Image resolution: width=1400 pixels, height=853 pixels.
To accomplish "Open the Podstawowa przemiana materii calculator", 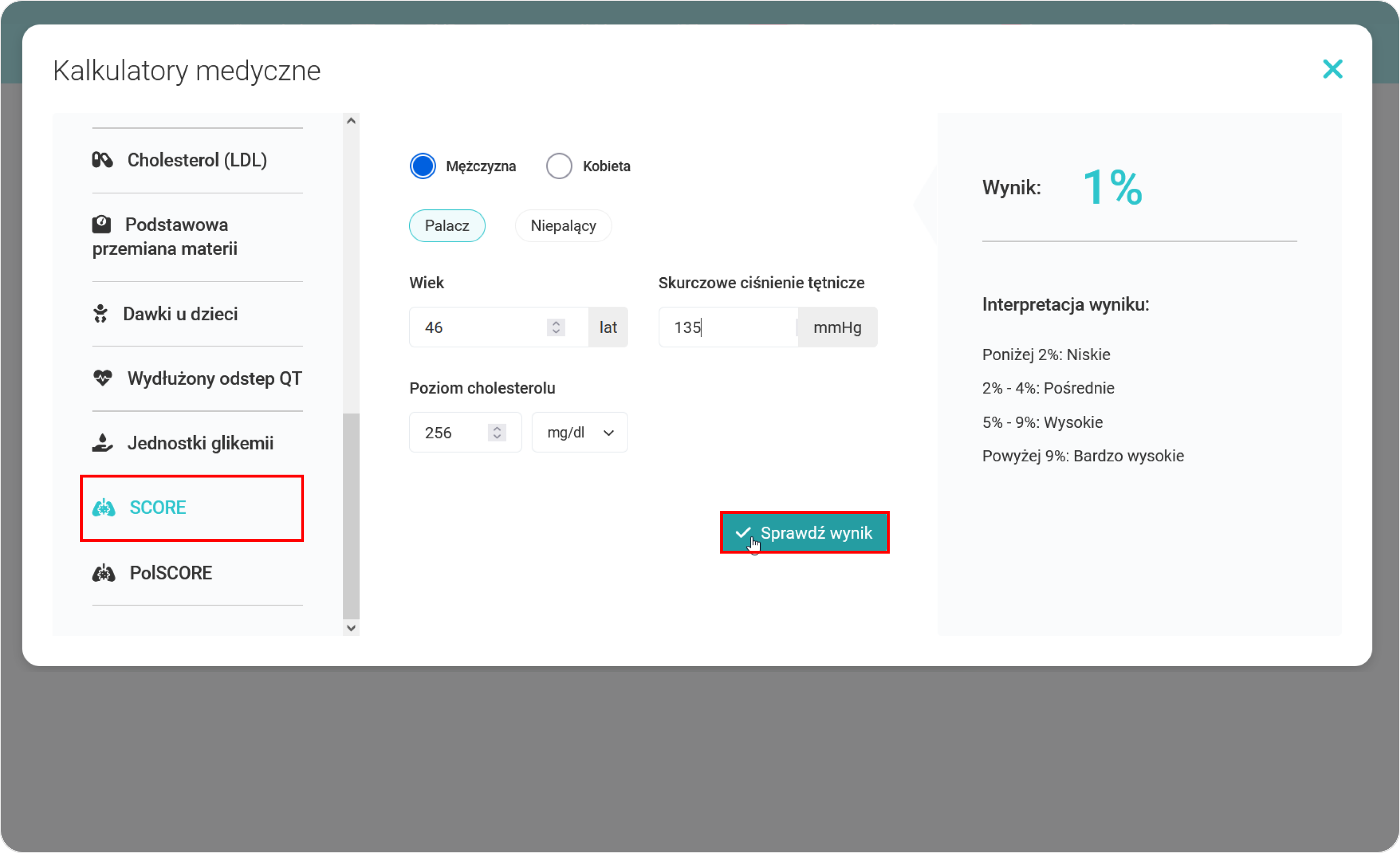I will click(197, 237).
